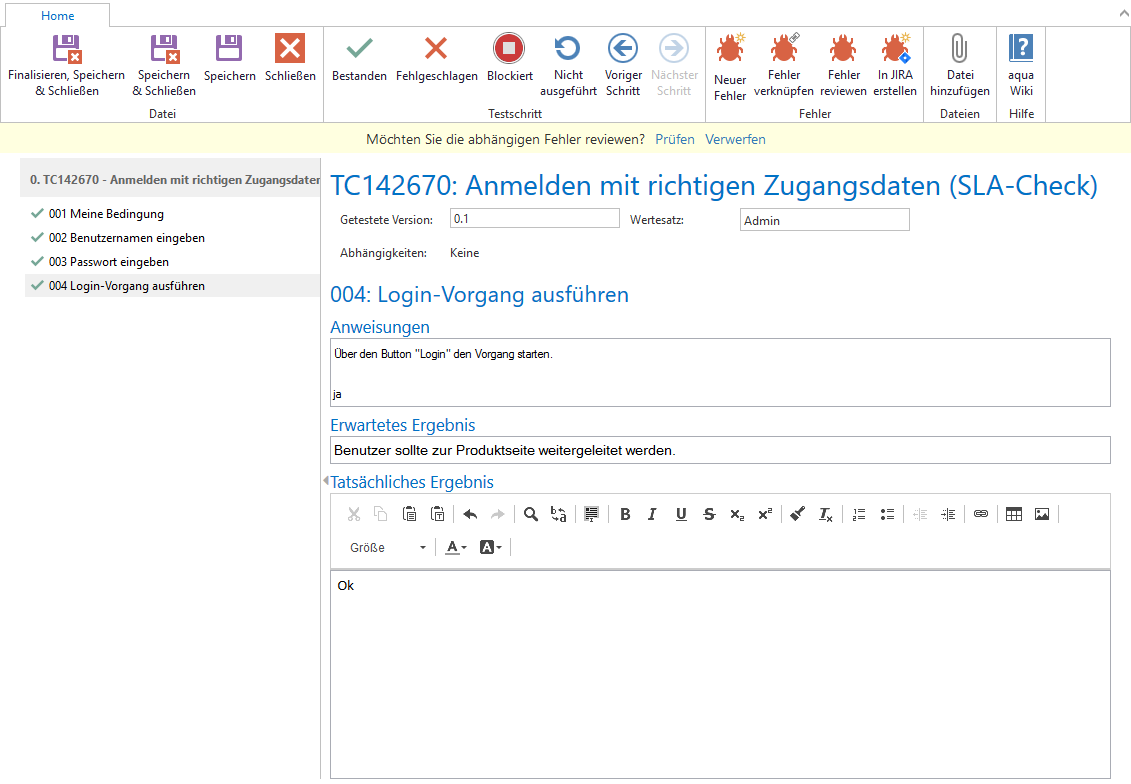Toggle bold formatting in editor
This screenshot has width=1131, height=784.
625,514
